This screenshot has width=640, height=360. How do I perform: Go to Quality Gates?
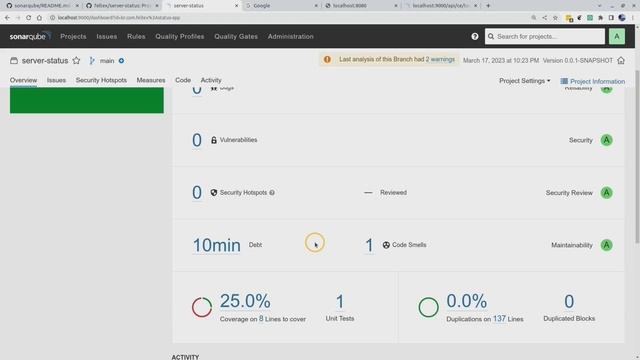click(x=236, y=36)
